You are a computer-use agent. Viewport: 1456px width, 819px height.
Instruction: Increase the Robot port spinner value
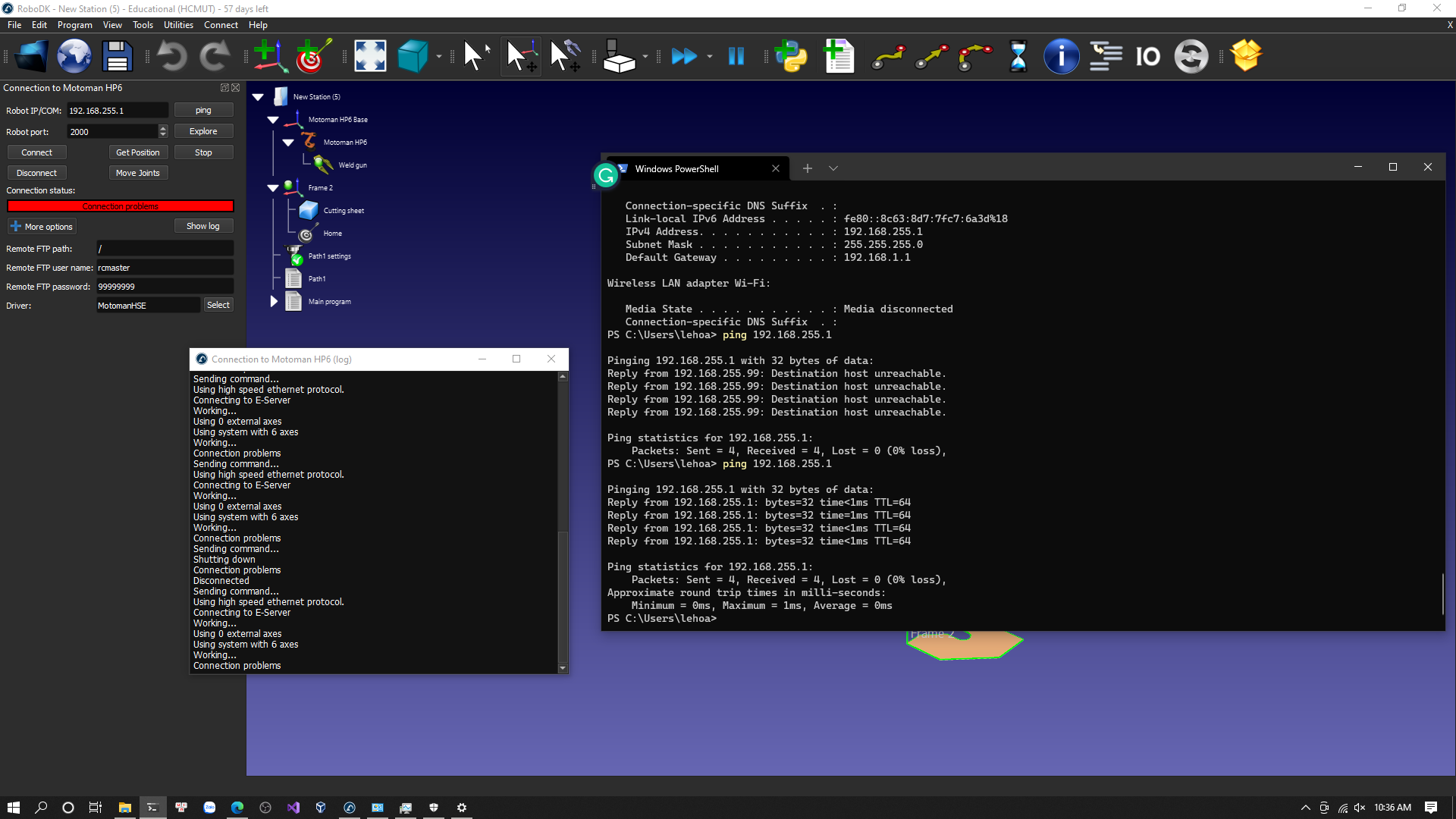coord(163,128)
